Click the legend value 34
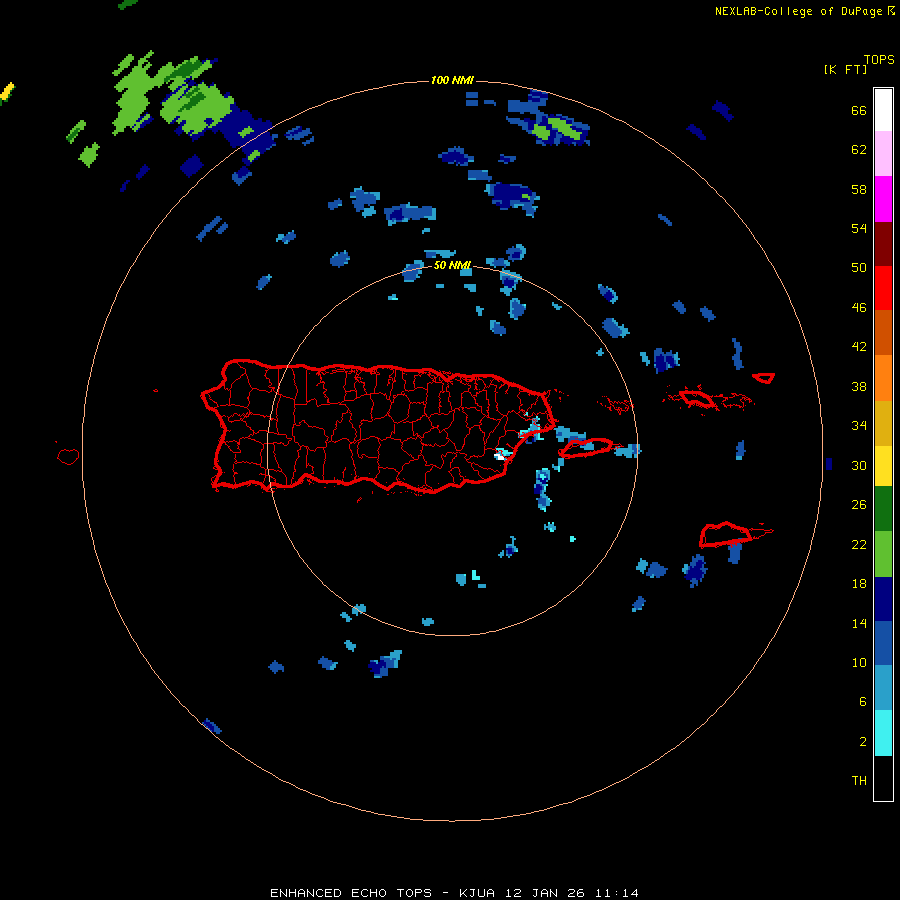This screenshot has width=900, height=900. (859, 426)
